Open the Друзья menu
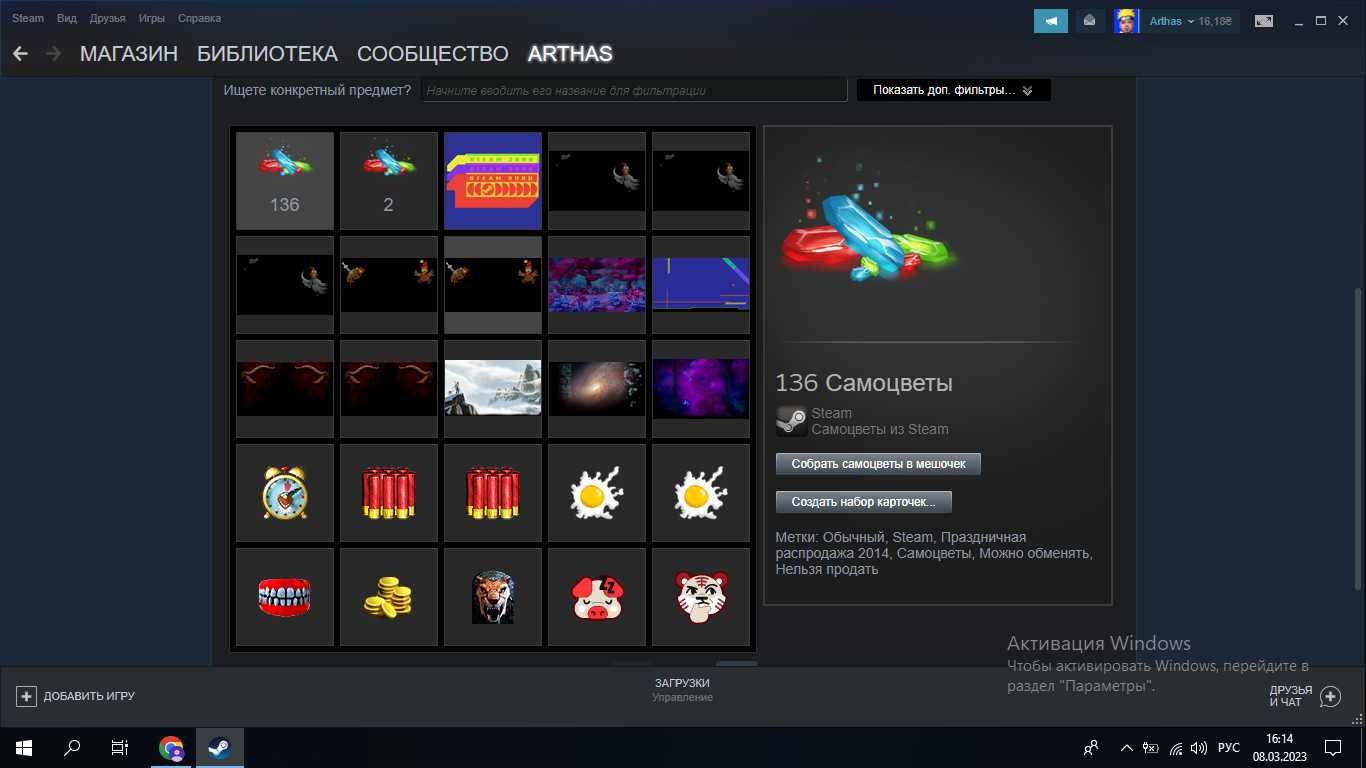Viewport: 1366px width, 768px height. pyautogui.click(x=107, y=19)
